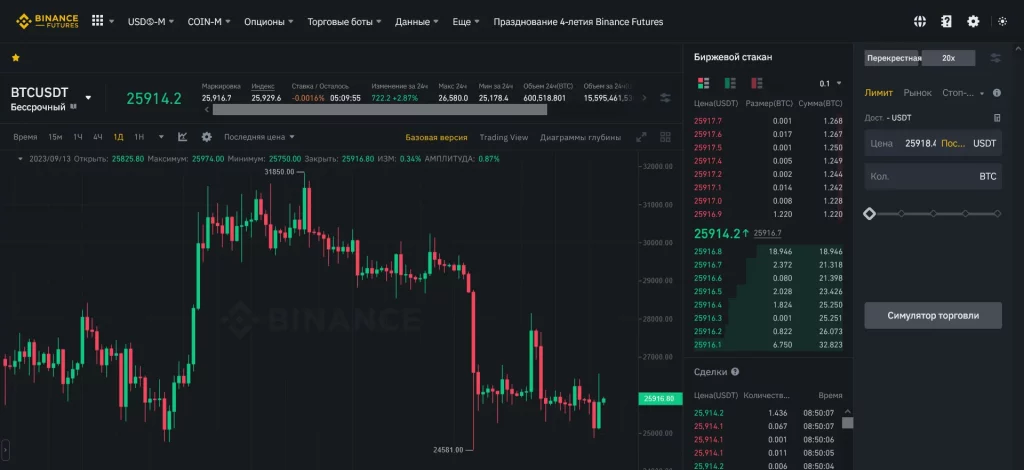Screen dimensions: 1024x470
Task: Click the Индекс label link
Action: tap(263, 86)
